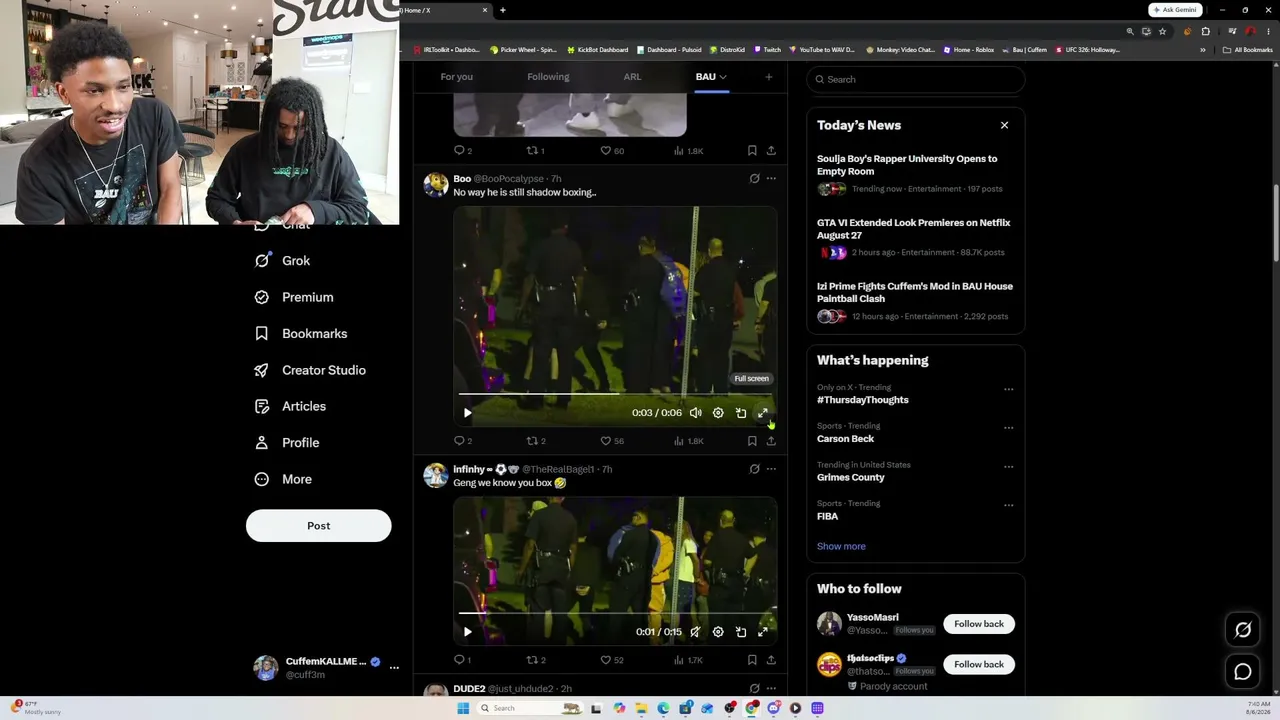Viewport: 1280px width, 720px height.
Task: Click the Post button
Action: click(319, 526)
